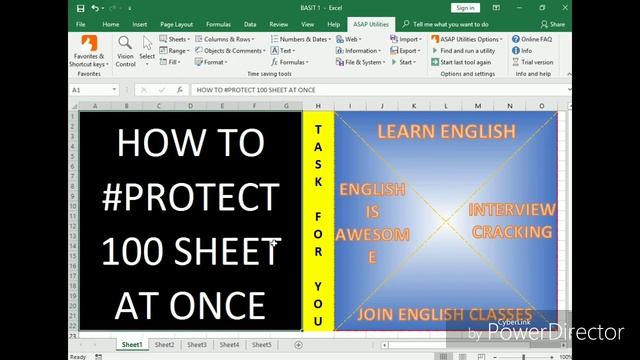
Task: Click the zoom slider in status bar
Action: tap(523, 357)
